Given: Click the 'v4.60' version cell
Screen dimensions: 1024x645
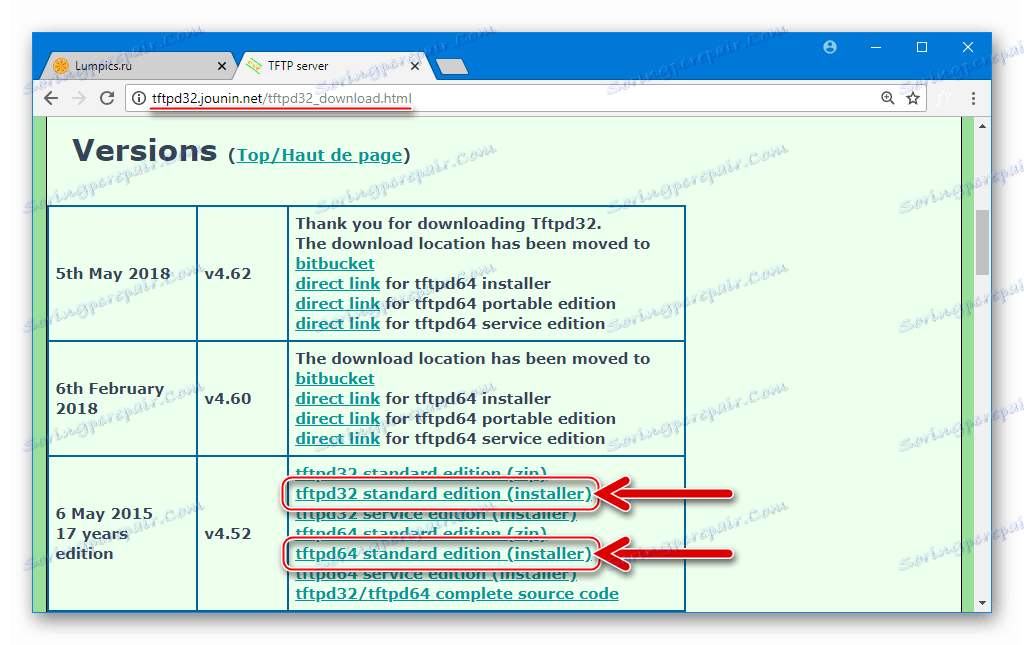Looking at the screenshot, I should [x=242, y=399].
